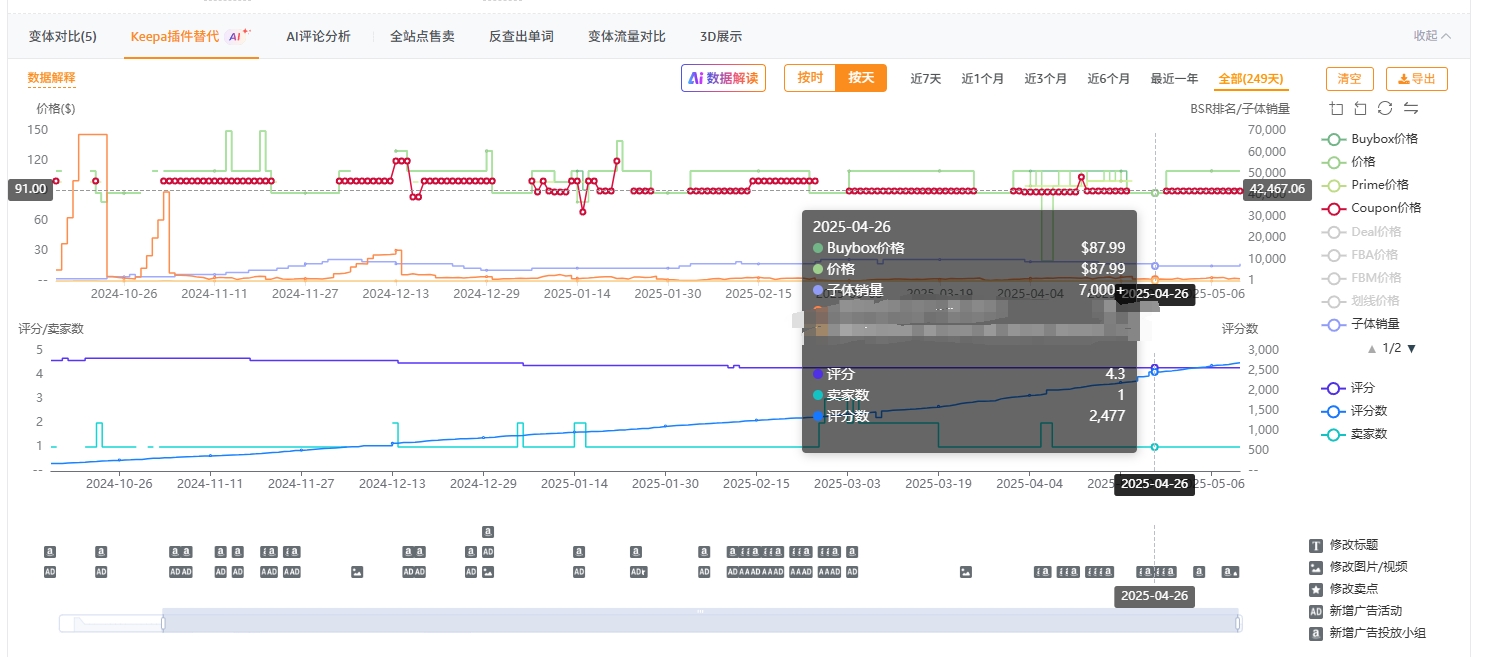Click the Buybox价格 $87.99 tooltip row
Screen dimensions: 1507x657
[x=969, y=248]
